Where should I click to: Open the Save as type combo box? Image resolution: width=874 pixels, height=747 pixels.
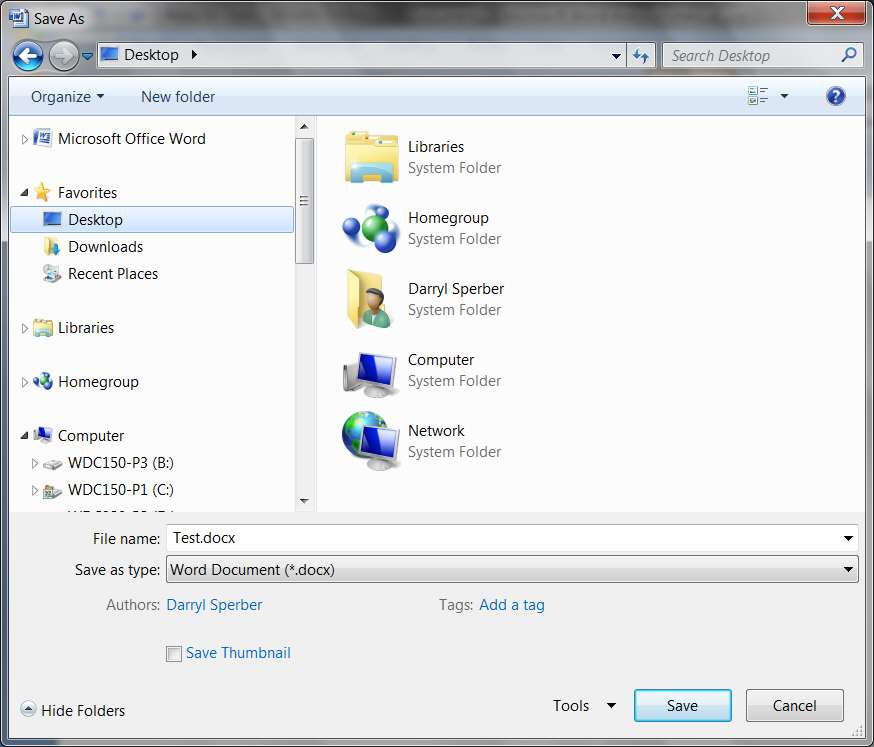[x=512, y=569]
